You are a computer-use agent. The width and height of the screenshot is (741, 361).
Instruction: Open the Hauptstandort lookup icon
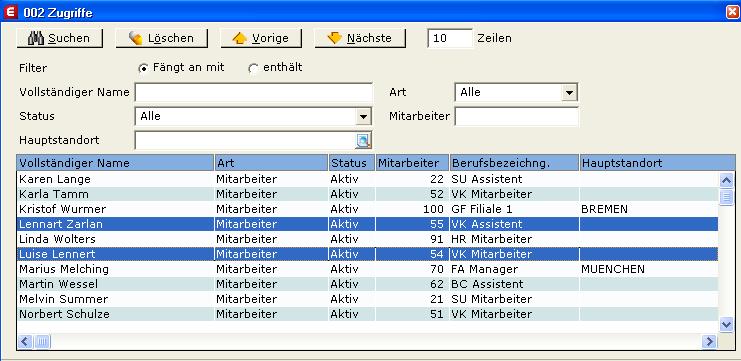coord(363,140)
